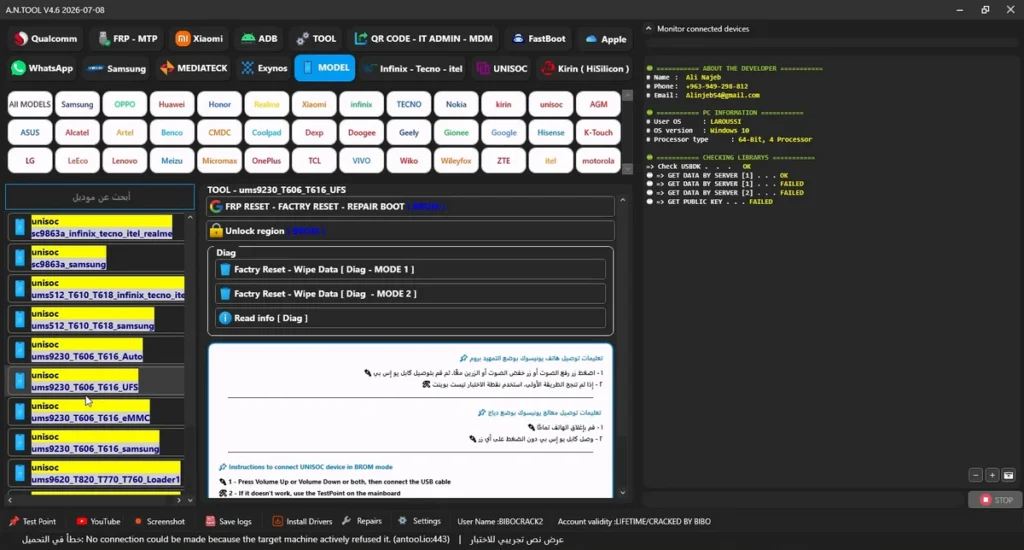This screenshot has height=550, width=1024.
Task: Focus the Arabic model search field
Action: pos(100,197)
